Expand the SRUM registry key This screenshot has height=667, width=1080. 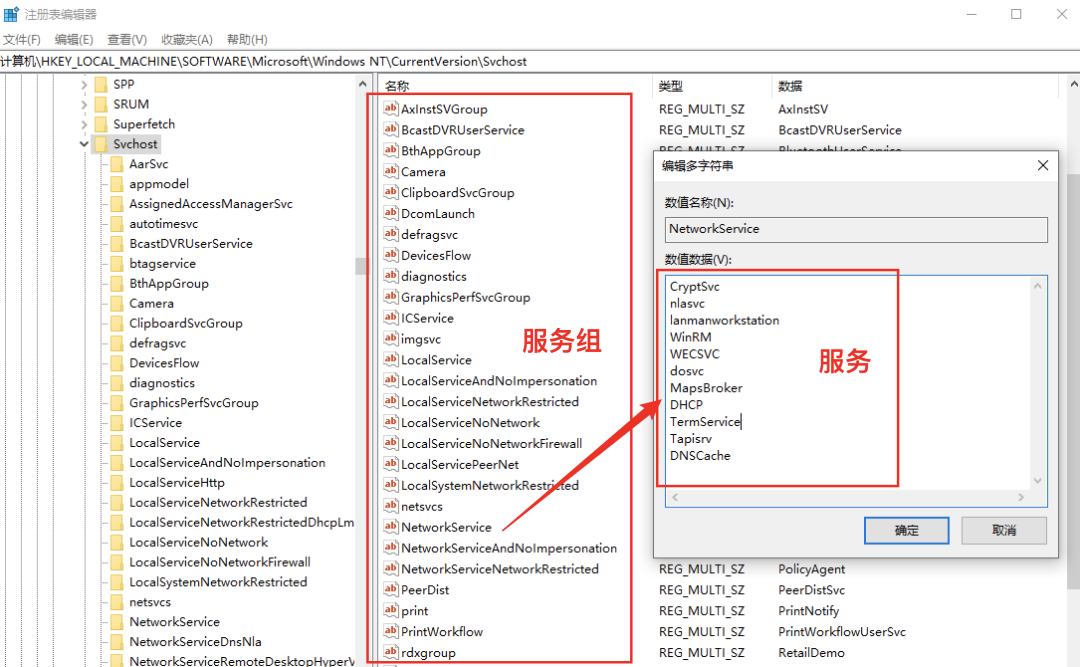click(84, 104)
